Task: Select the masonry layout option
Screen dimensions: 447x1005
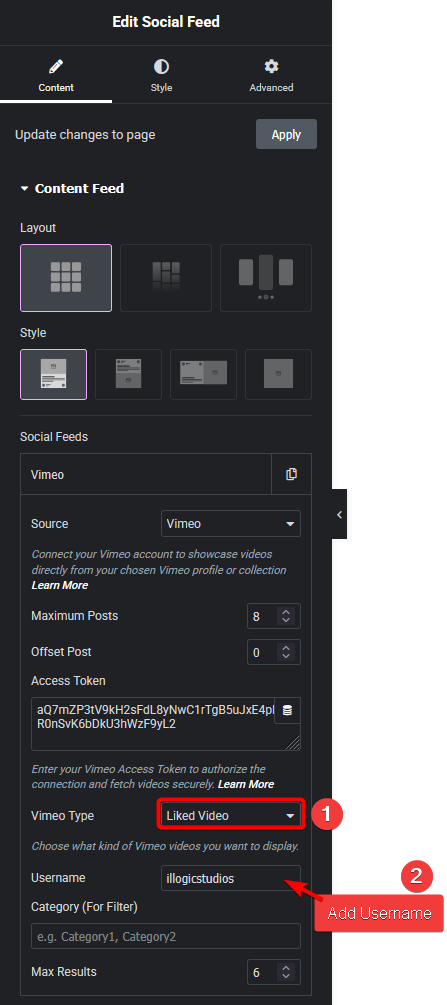Action: 166,278
